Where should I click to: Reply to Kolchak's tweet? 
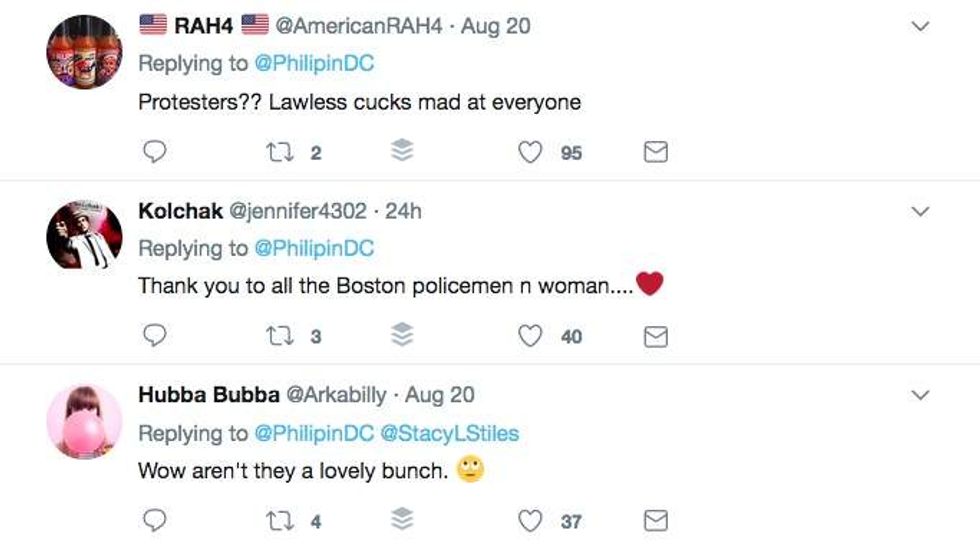point(154,337)
